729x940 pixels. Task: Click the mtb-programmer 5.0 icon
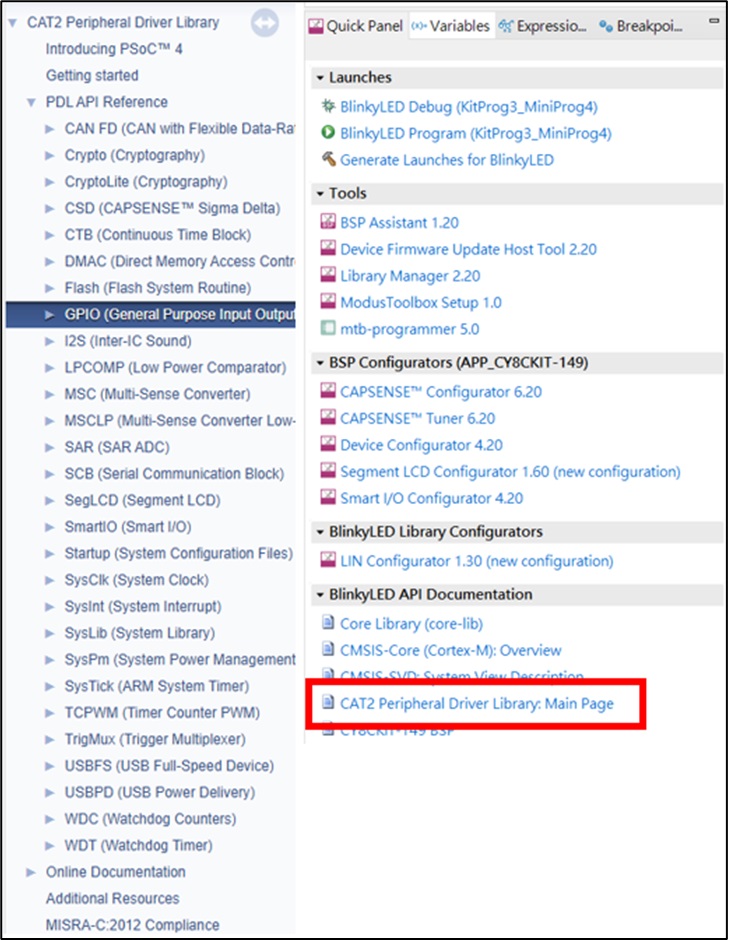pos(328,328)
